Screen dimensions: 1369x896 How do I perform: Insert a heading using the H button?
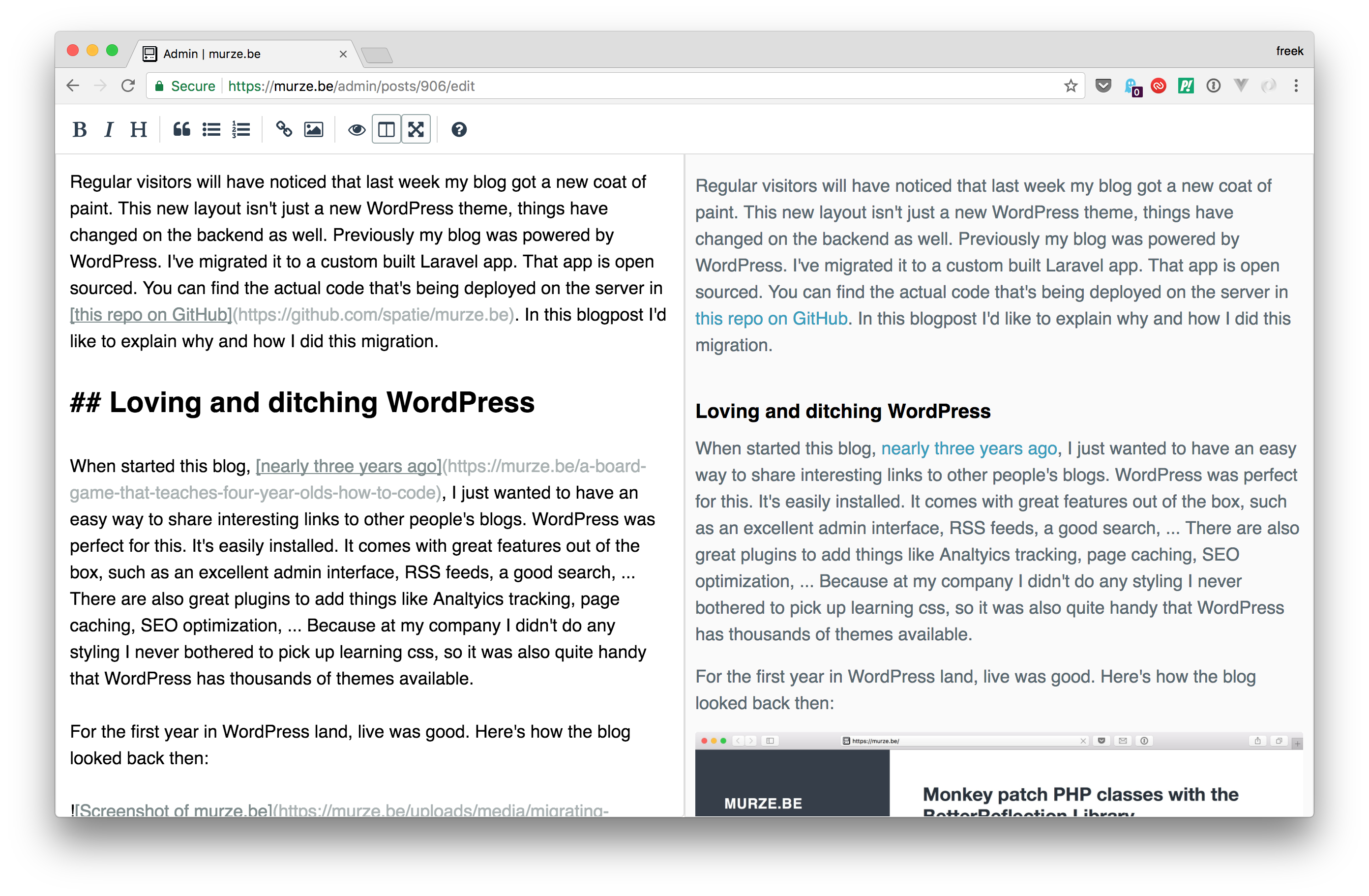pyautogui.click(x=138, y=129)
